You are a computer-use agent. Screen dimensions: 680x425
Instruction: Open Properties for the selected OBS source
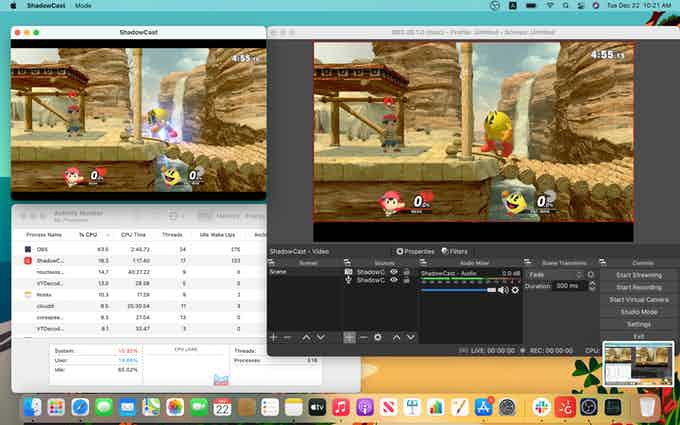415,252
